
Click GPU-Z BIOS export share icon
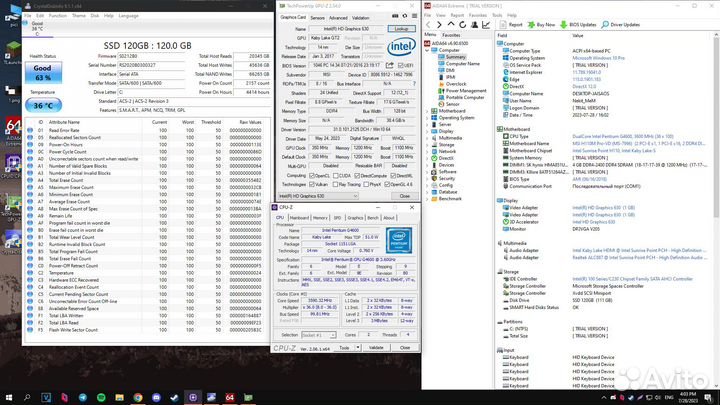click(x=389, y=65)
